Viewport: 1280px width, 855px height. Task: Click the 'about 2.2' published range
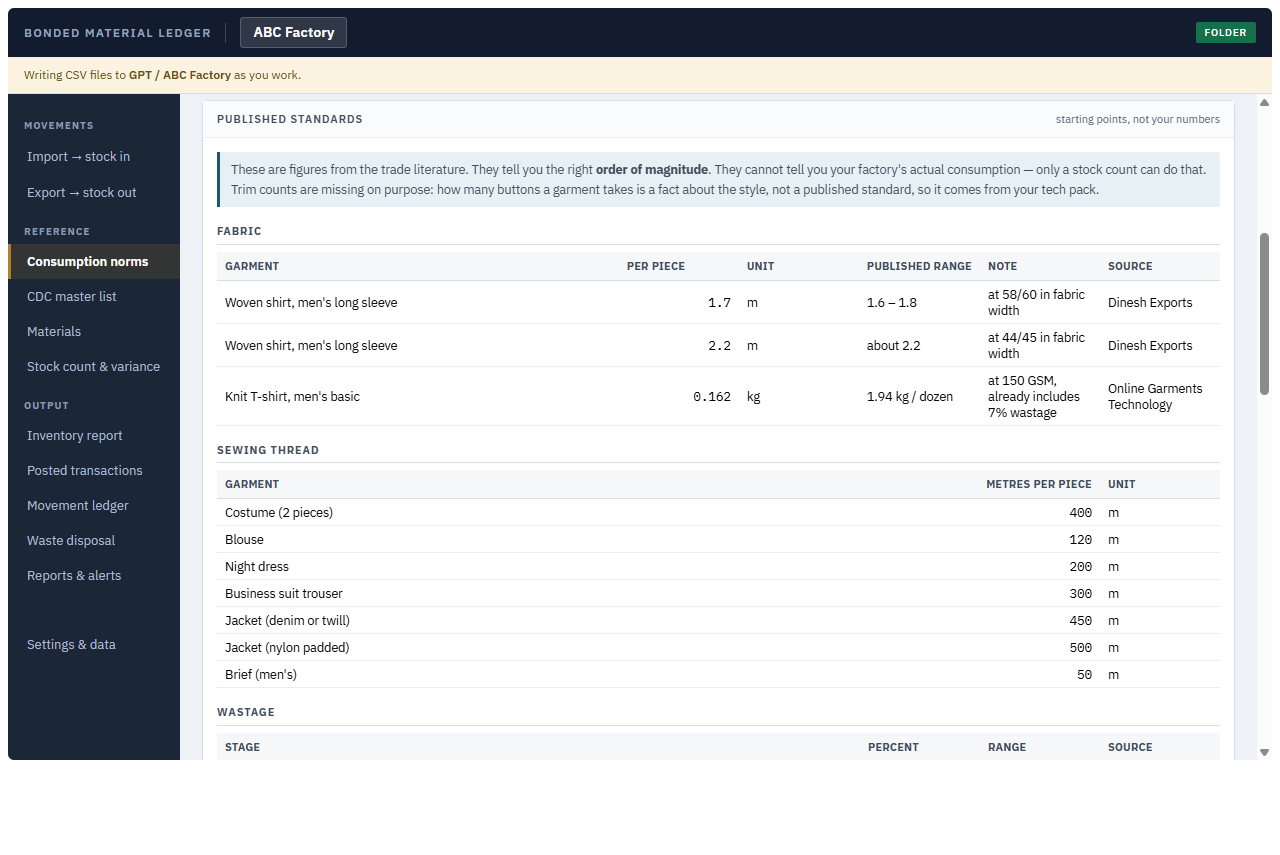point(894,346)
